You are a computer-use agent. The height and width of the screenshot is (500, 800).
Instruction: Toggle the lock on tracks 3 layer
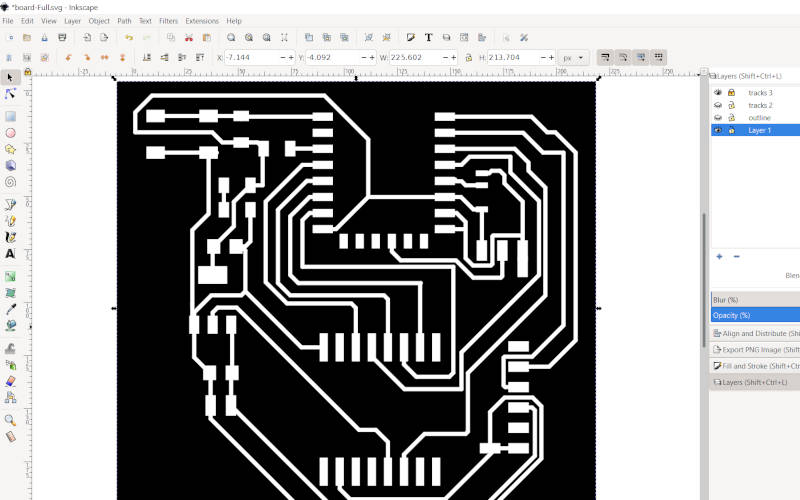point(731,92)
